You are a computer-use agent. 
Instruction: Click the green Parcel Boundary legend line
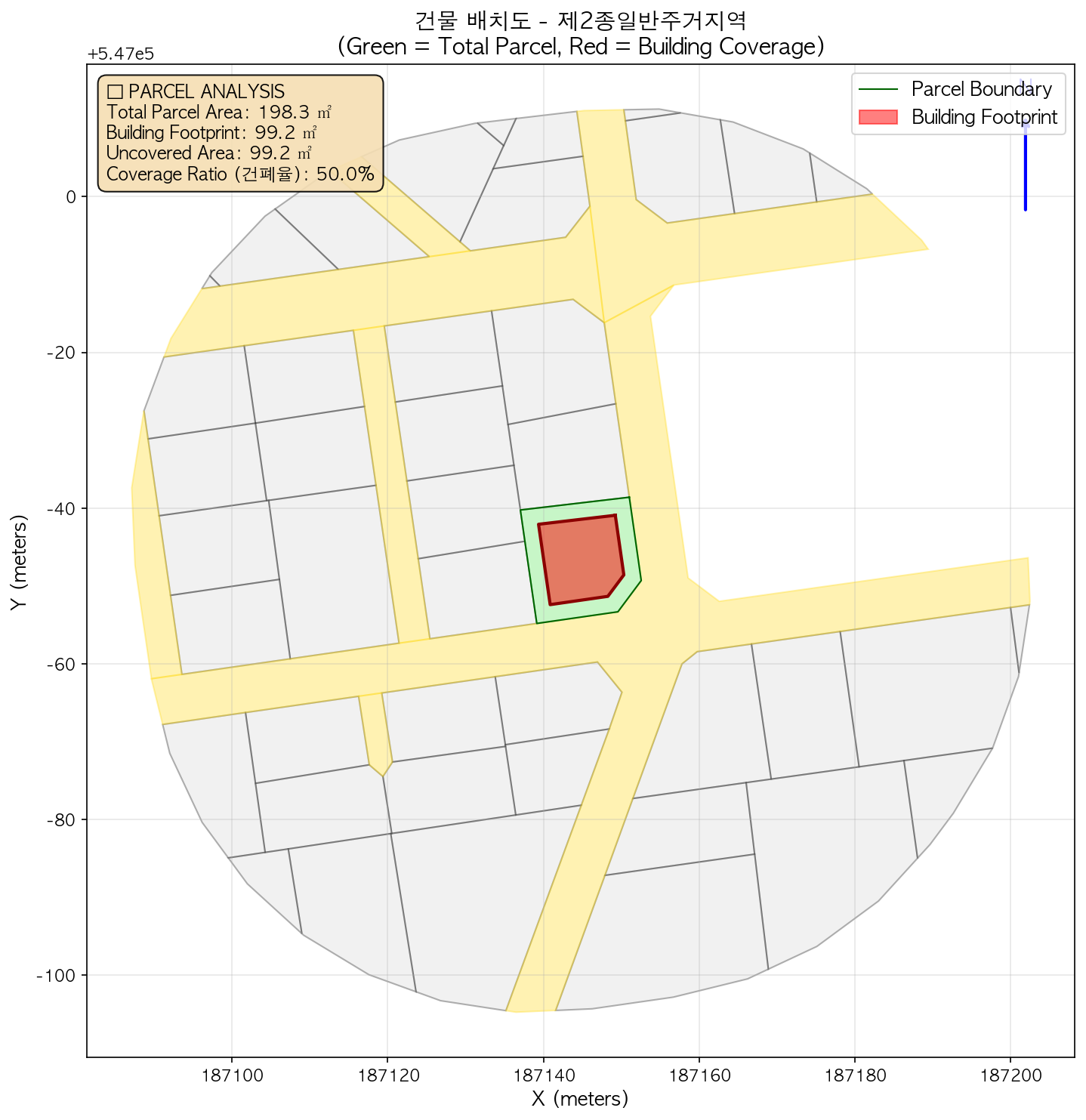(x=878, y=89)
